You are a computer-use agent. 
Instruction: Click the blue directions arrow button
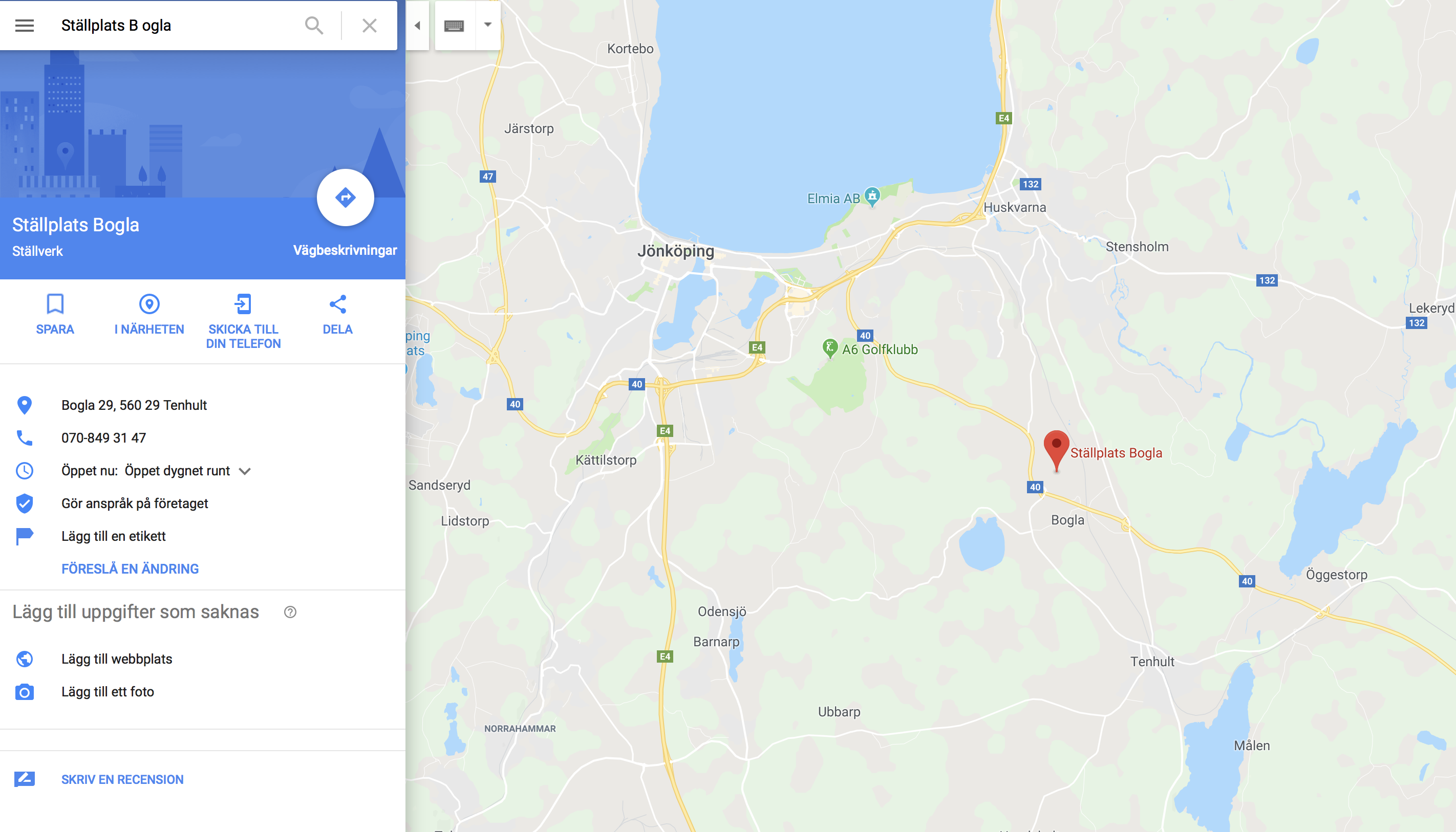click(345, 198)
